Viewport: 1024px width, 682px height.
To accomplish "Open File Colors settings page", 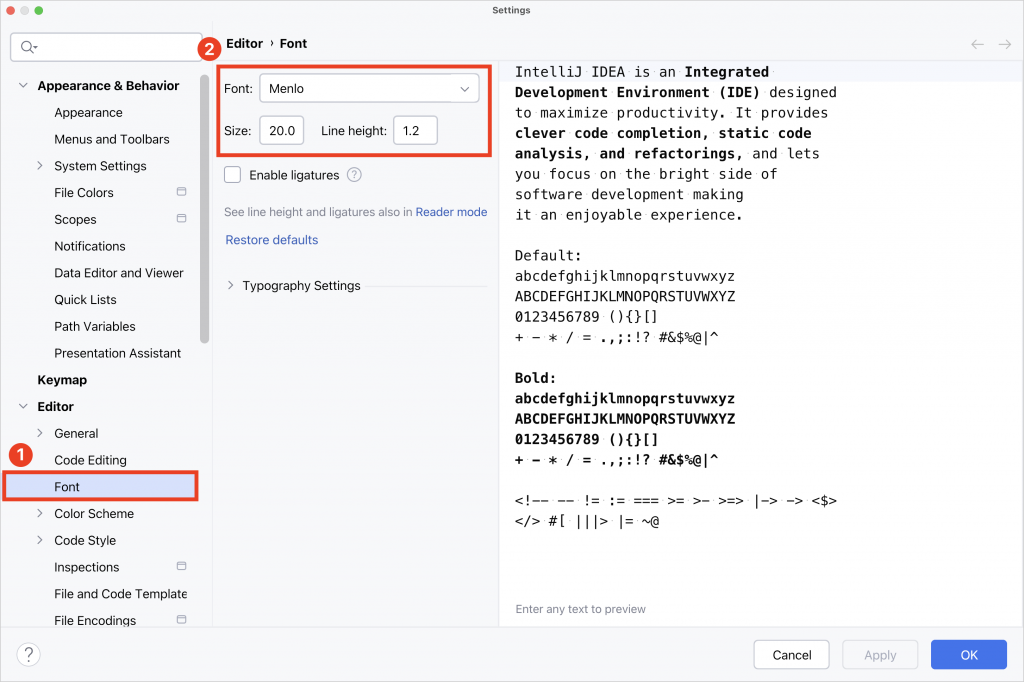I will click(84, 193).
